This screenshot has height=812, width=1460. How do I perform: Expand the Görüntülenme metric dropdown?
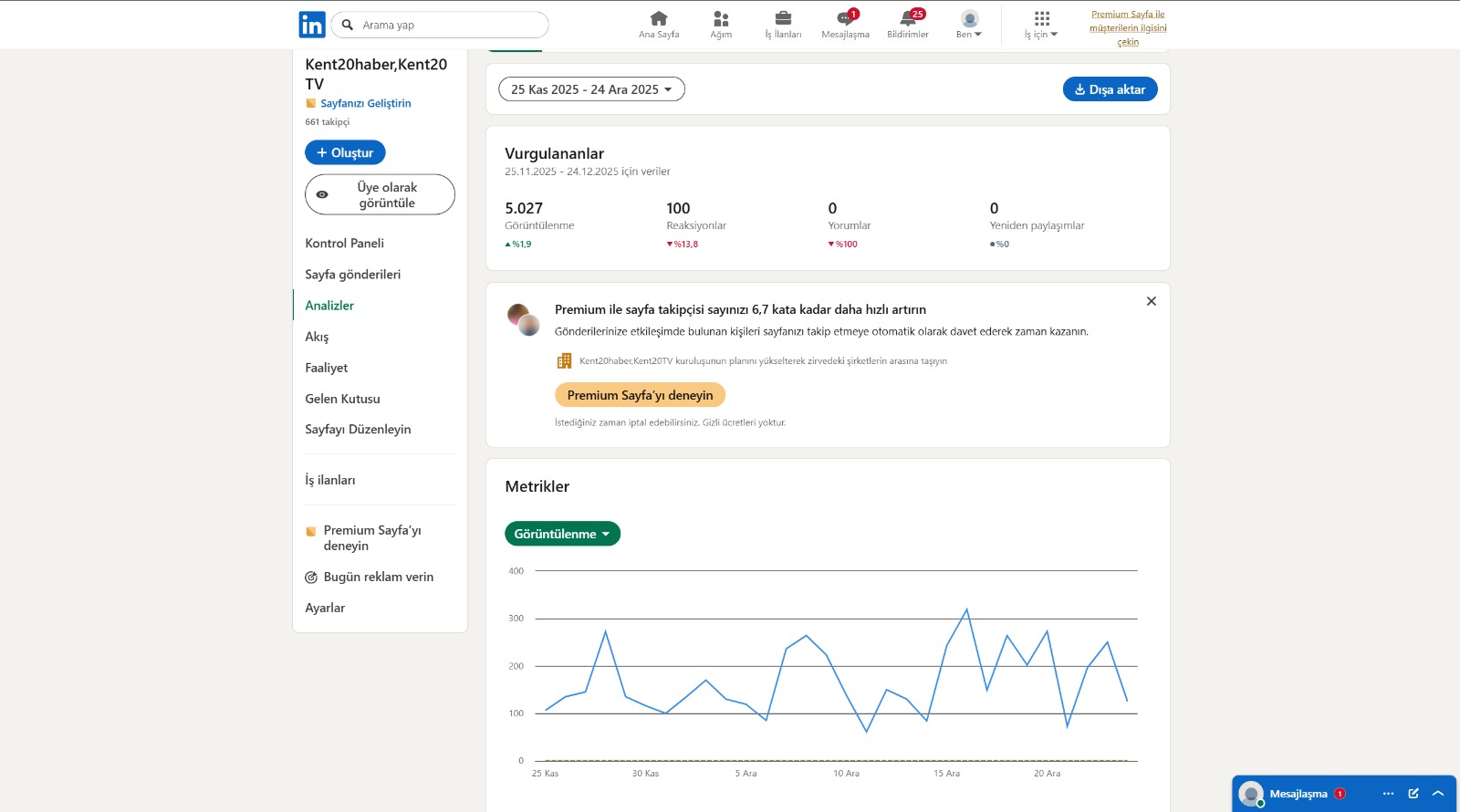(562, 534)
